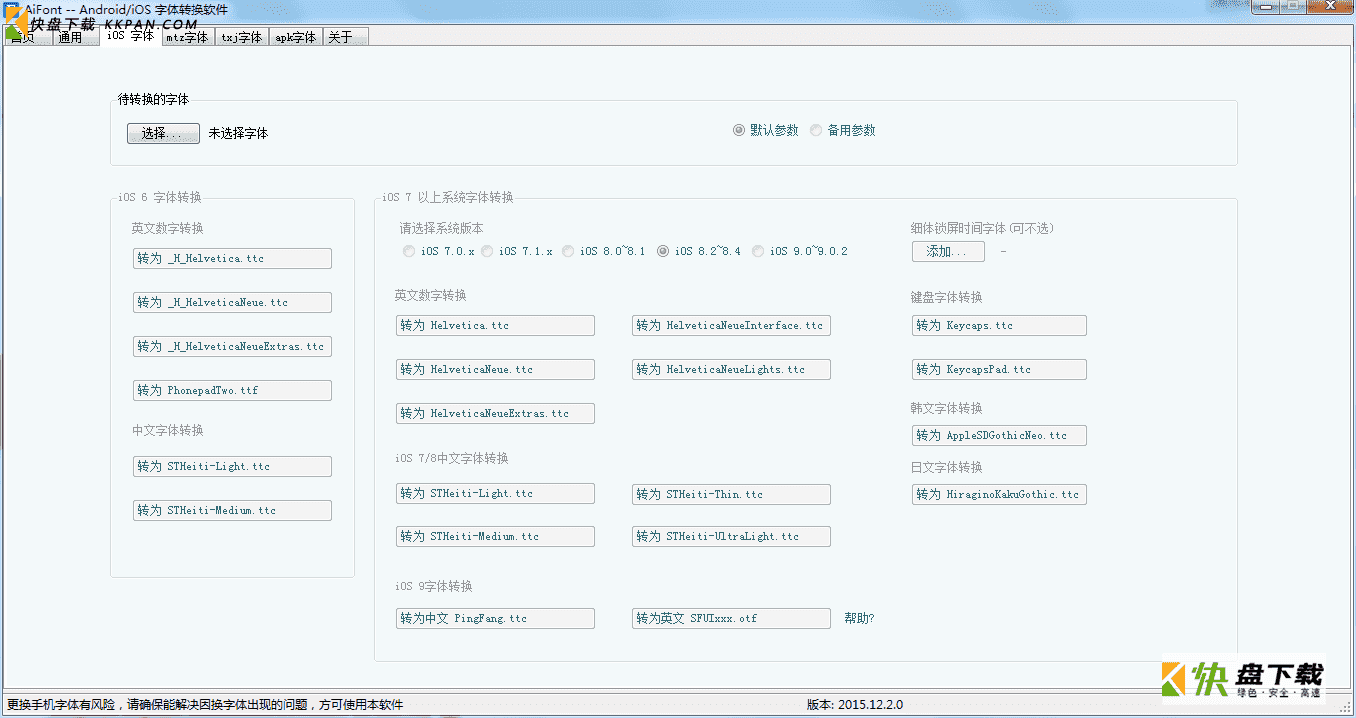This screenshot has width=1356, height=718.
Task: Convert to HelveticaNeueInterface.ttc
Action: click(731, 325)
